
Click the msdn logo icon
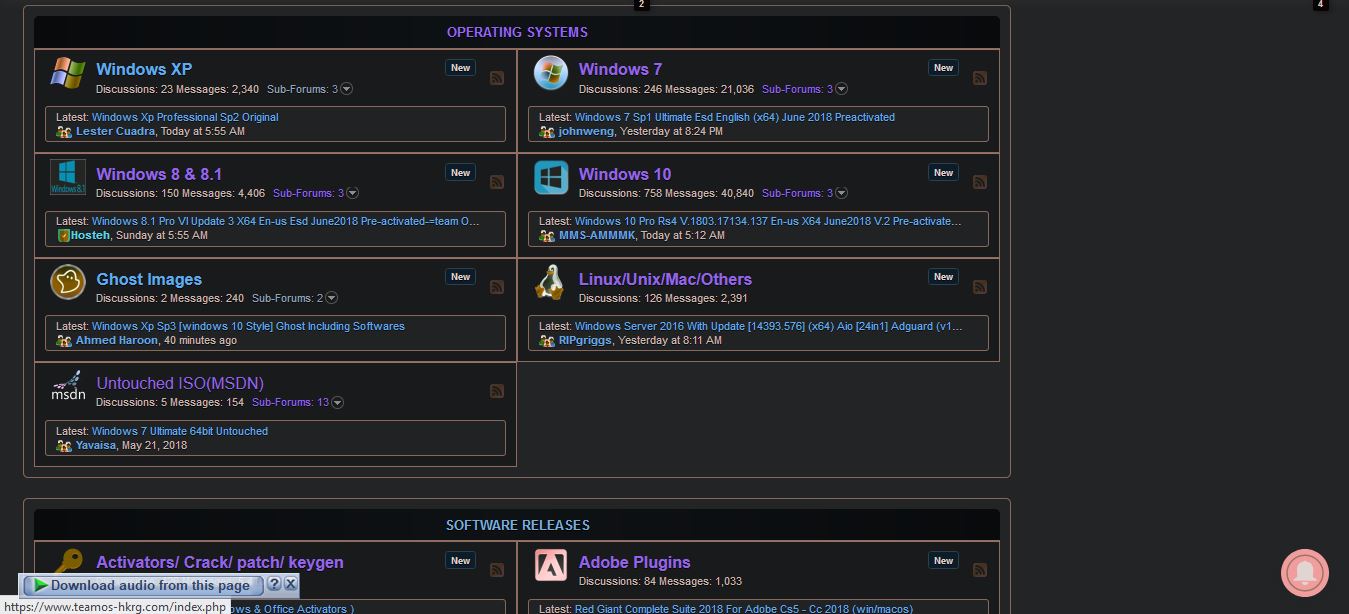(68, 387)
